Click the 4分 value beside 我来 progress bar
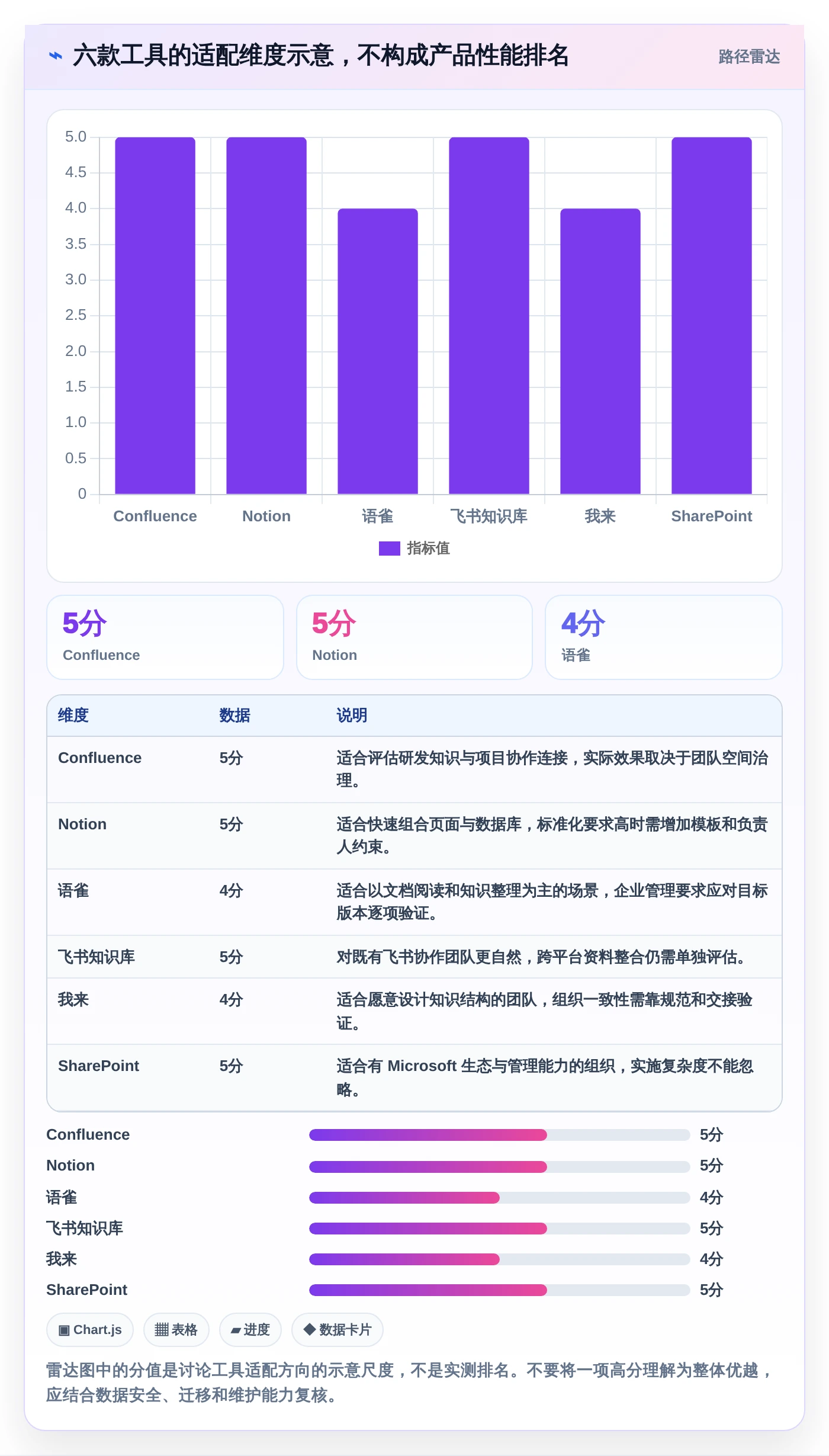 [711, 1259]
